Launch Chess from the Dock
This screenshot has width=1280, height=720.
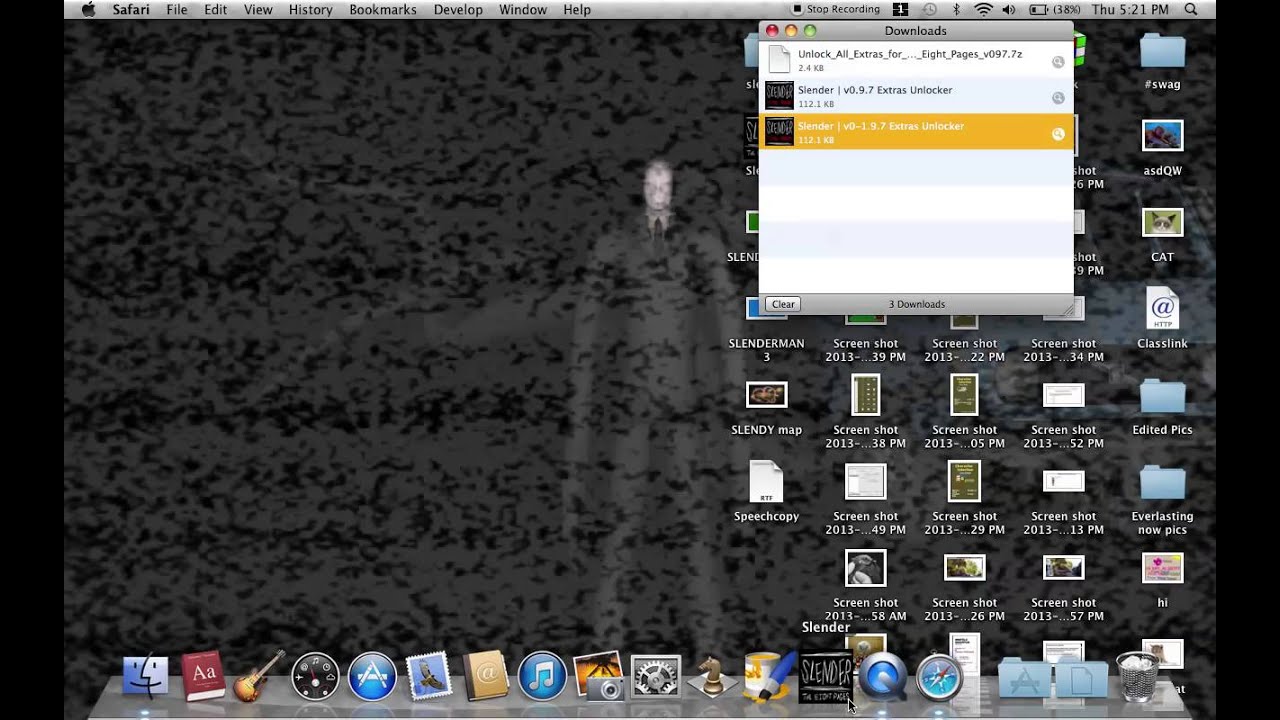coord(712,677)
